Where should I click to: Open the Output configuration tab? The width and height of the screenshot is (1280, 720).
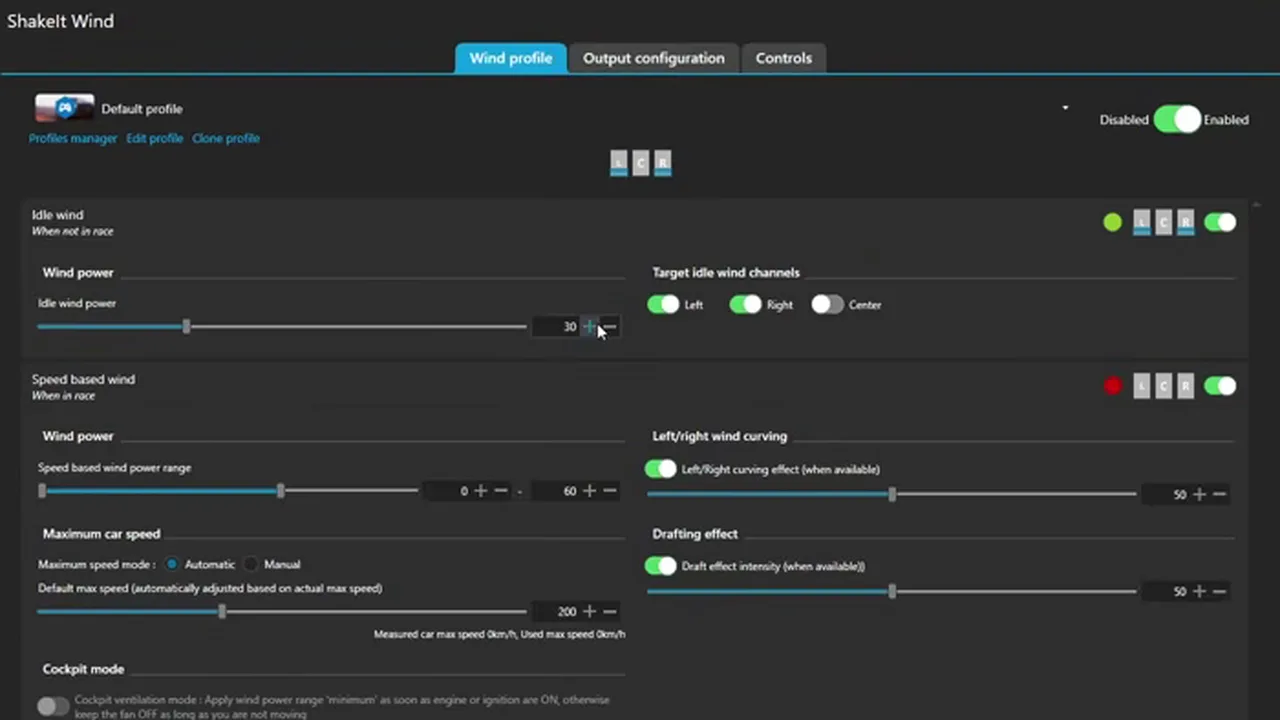[x=654, y=58]
